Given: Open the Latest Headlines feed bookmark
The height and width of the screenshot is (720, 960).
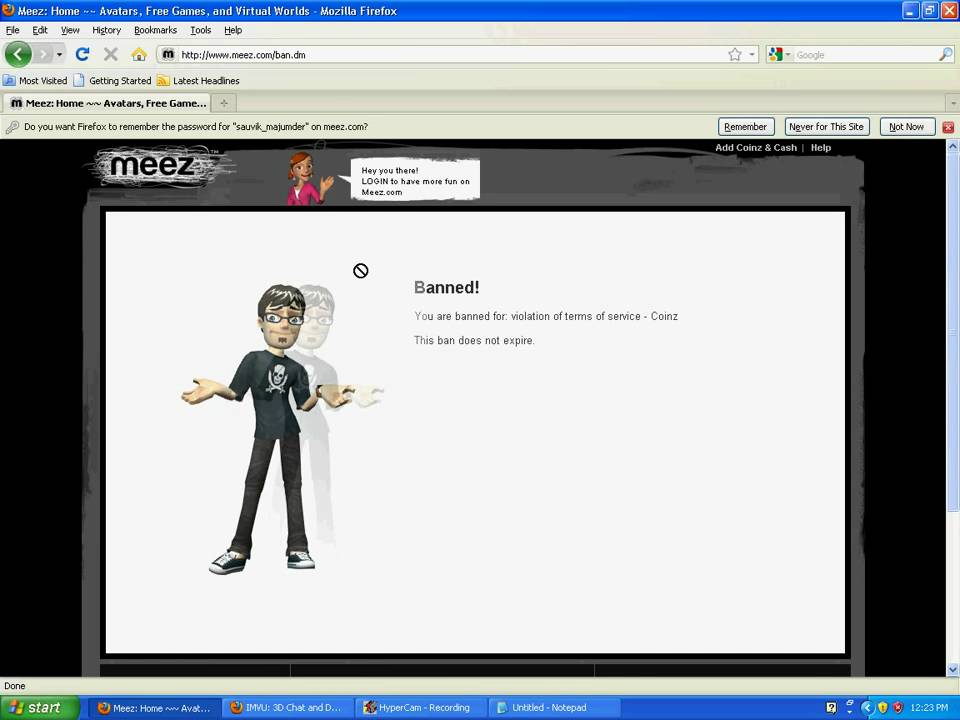Looking at the screenshot, I should [x=198, y=80].
